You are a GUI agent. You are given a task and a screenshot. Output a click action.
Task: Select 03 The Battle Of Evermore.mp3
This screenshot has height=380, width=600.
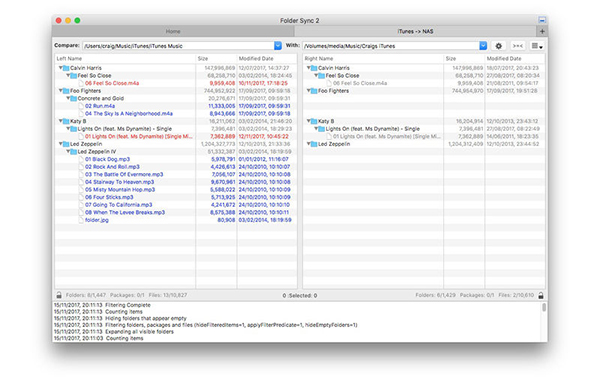(x=124, y=174)
